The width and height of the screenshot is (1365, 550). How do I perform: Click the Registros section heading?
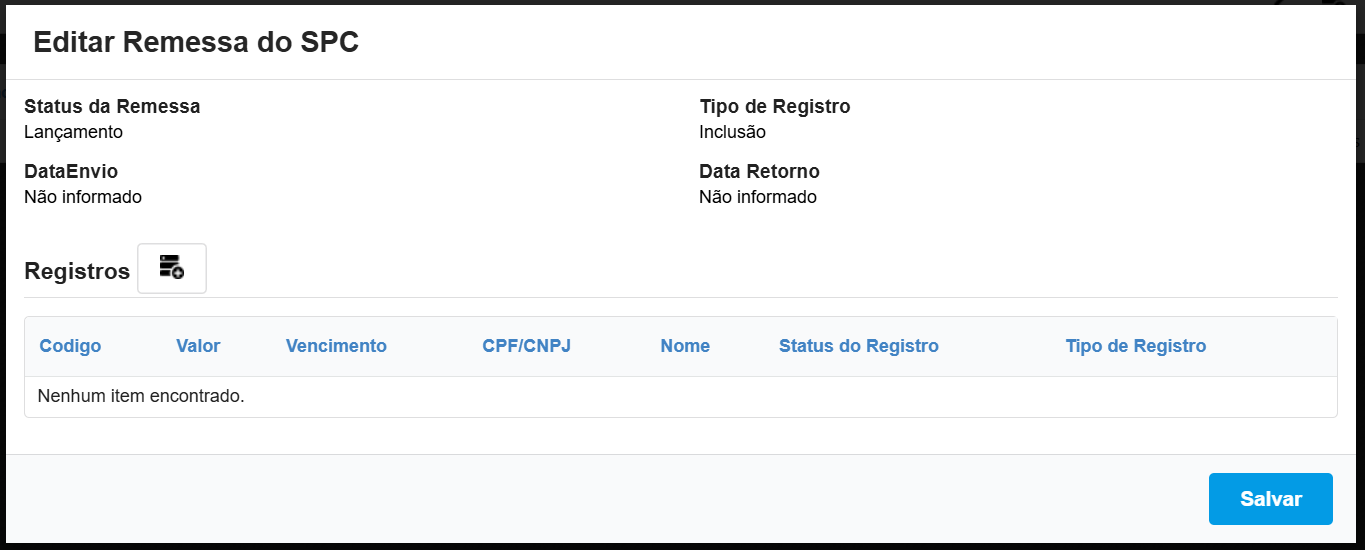[77, 271]
